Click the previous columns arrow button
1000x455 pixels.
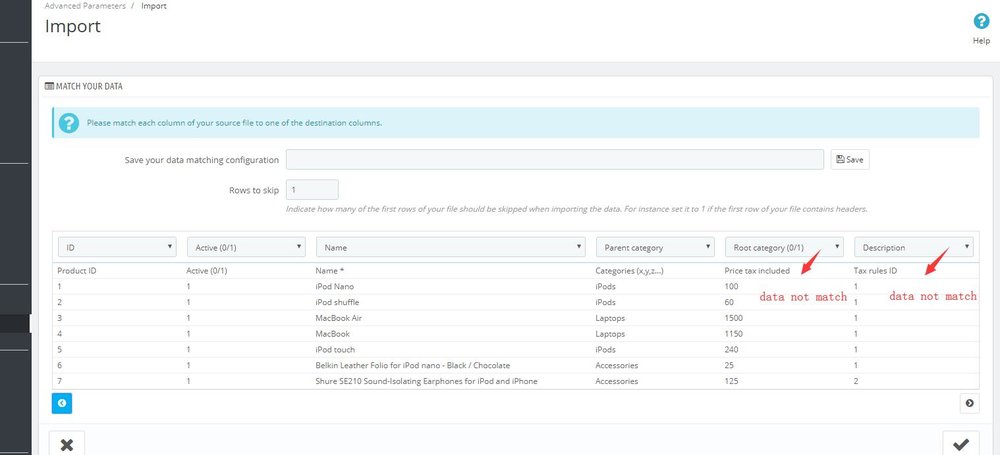(x=62, y=403)
